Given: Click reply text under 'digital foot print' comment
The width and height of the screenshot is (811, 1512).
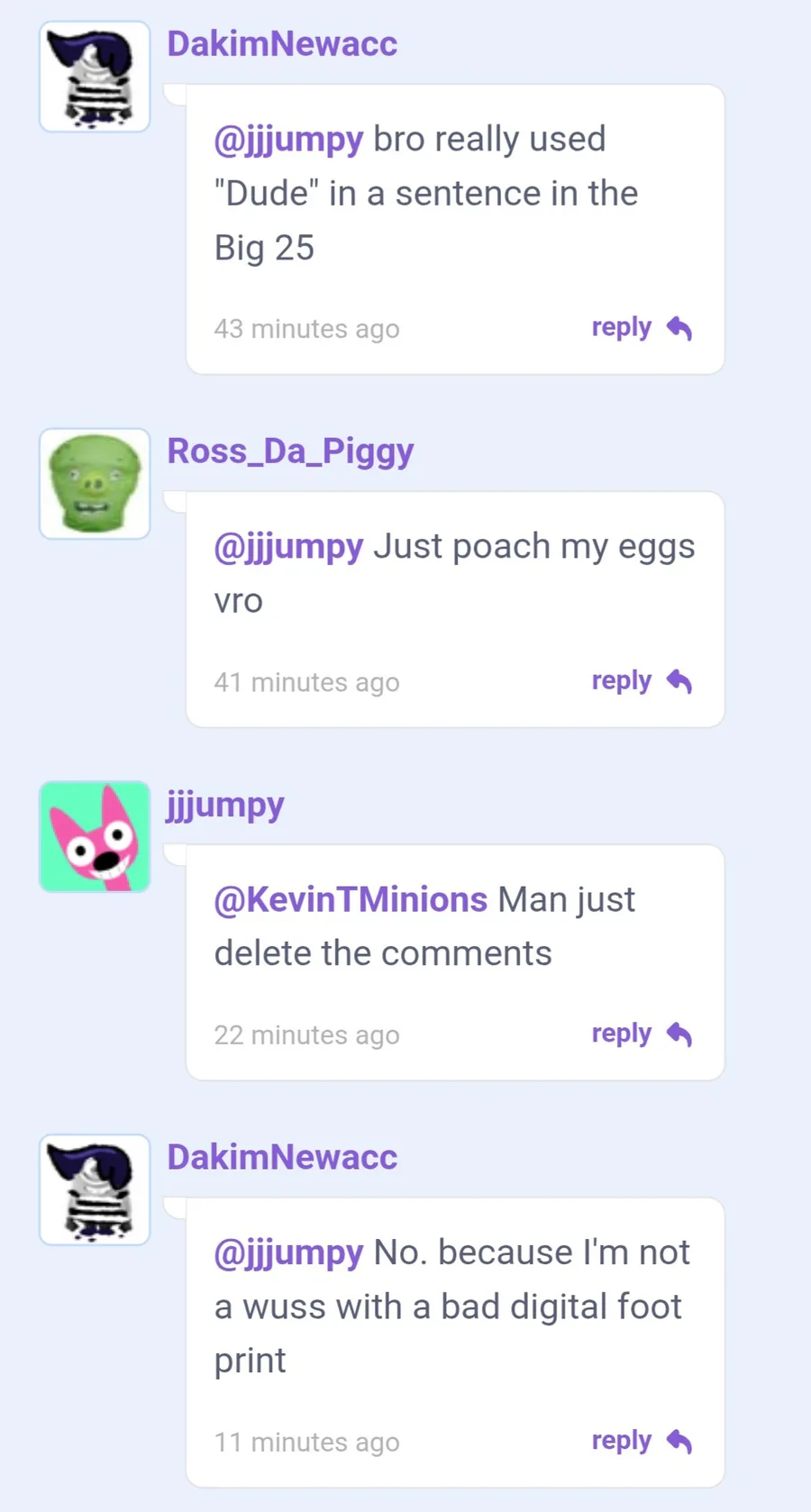Looking at the screenshot, I should (x=621, y=1441).
